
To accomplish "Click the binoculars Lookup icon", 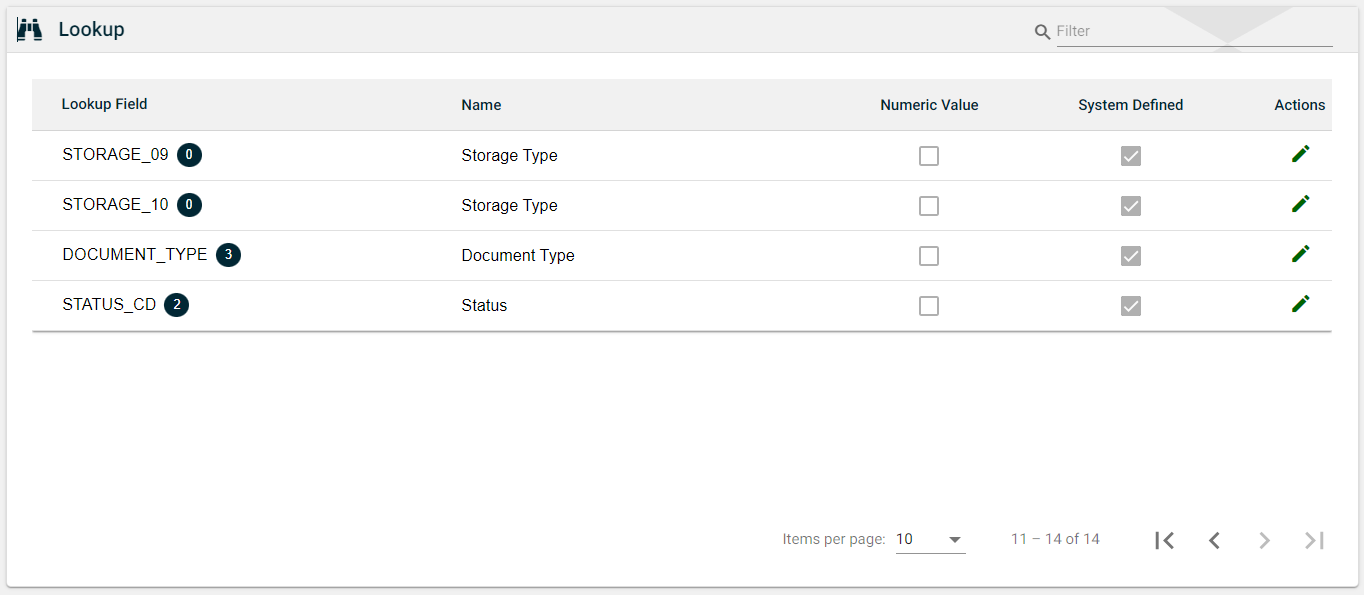I will pos(30,30).
